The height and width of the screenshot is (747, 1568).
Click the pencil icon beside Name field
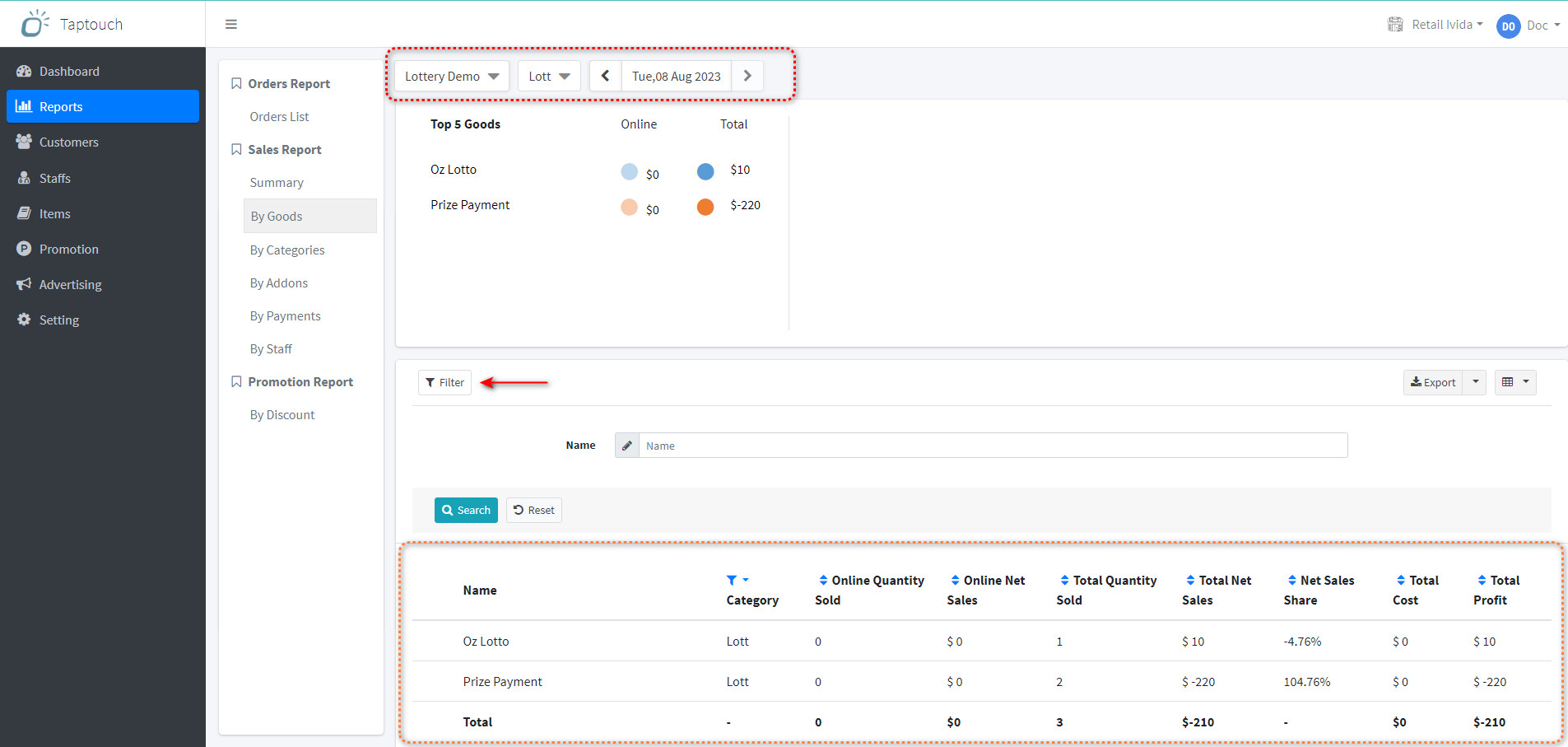[627, 446]
